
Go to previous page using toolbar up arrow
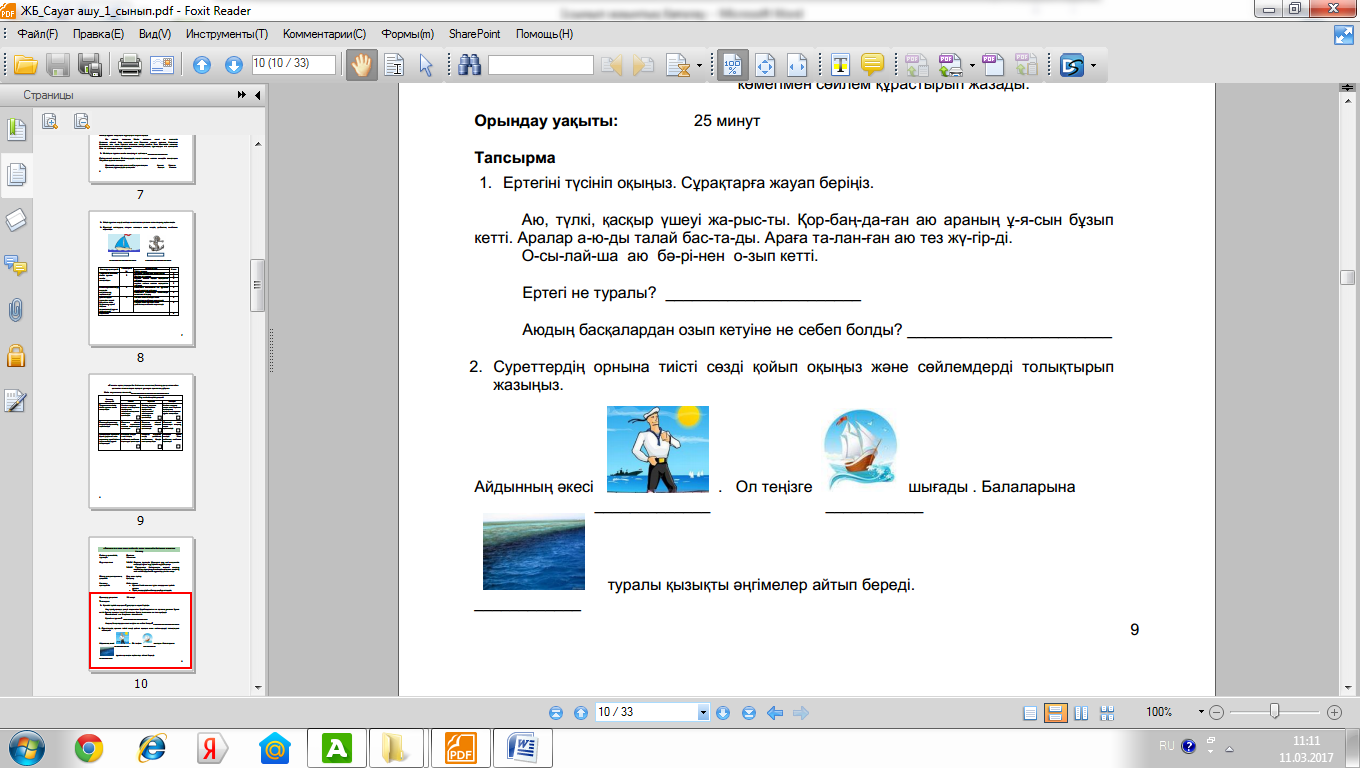(x=202, y=66)
